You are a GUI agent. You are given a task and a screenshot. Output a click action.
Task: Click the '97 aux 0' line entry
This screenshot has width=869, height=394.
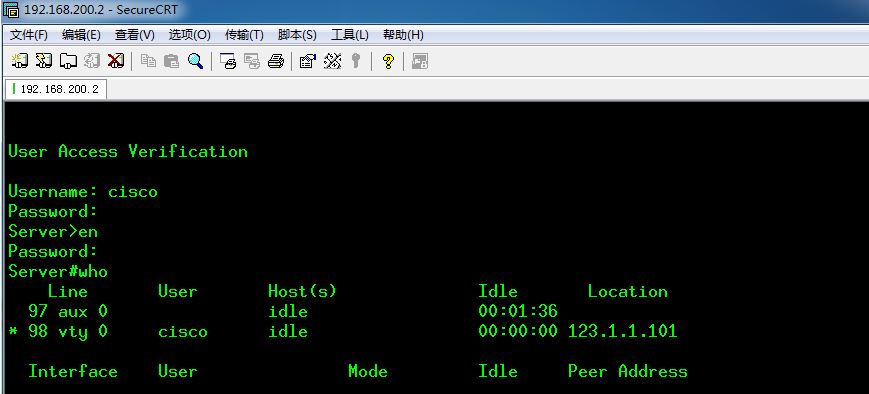click(x=68, y=311)
